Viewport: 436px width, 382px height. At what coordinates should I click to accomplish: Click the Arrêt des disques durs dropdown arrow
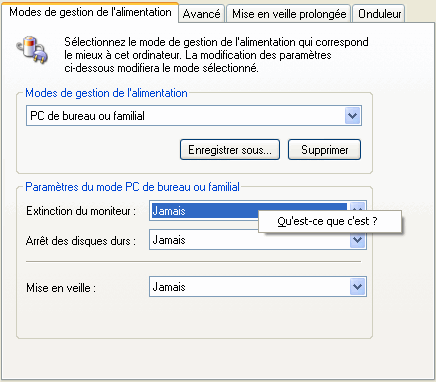[358, 240]
